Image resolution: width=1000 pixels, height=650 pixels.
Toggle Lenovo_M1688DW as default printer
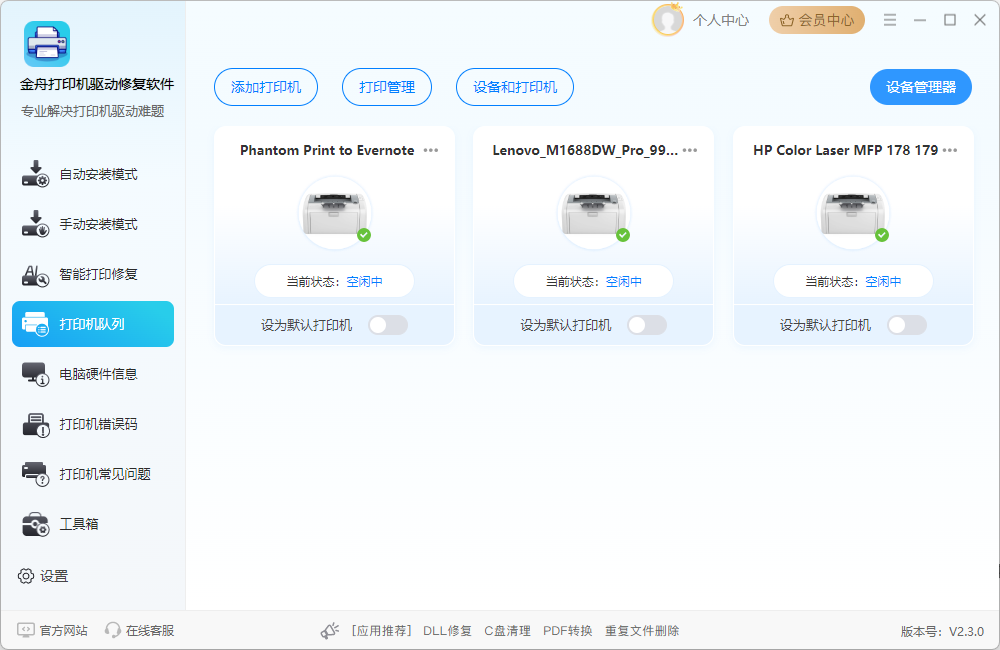[x=647, y=325]
